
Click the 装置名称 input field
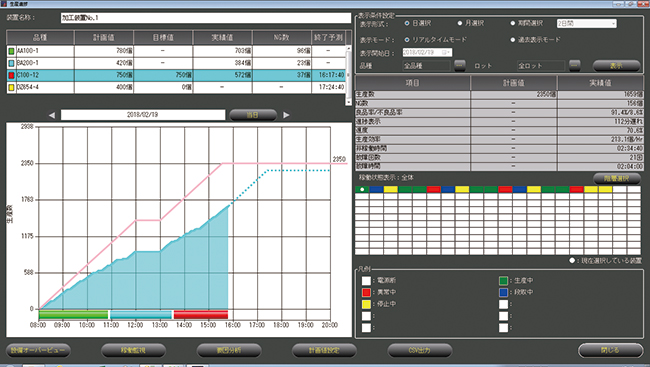click(x=206, y=18)
